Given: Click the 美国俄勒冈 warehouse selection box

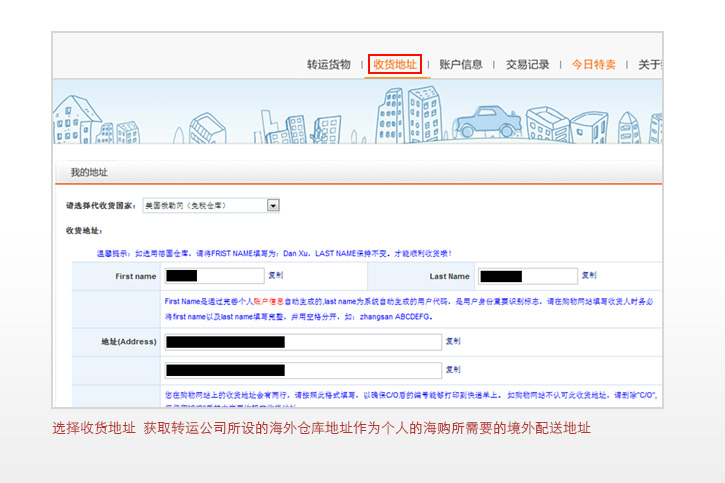Looking at the screenshot, I should (203, 205).
